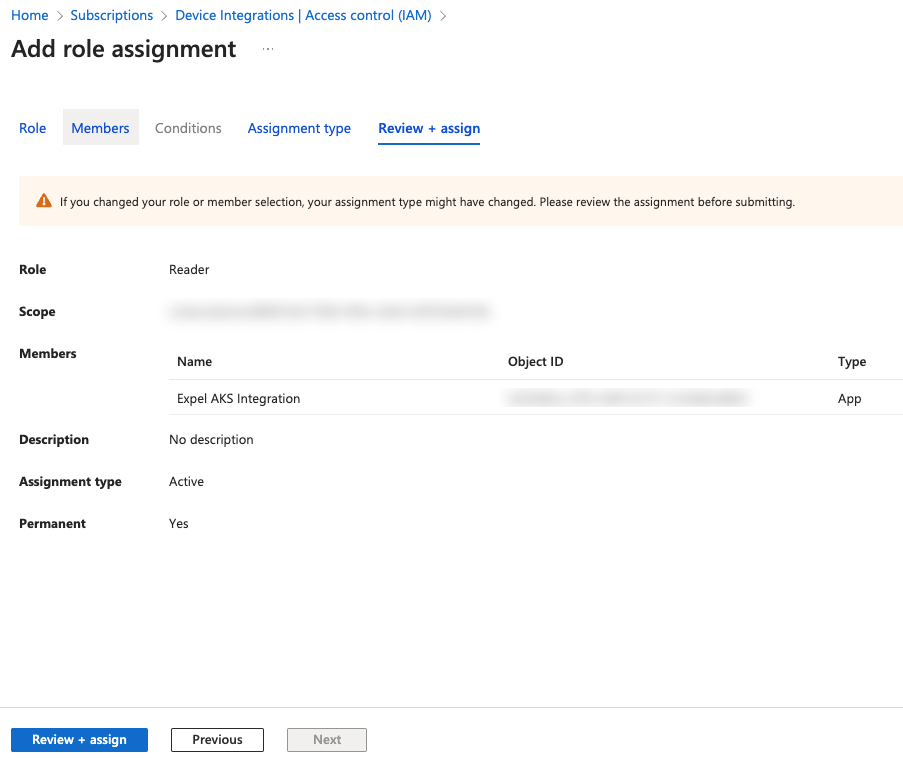Image resolution: width=903 pixels, height=758 pixels.
Task: Select the Expel AKS Integration member row
Action: [239, 398]
